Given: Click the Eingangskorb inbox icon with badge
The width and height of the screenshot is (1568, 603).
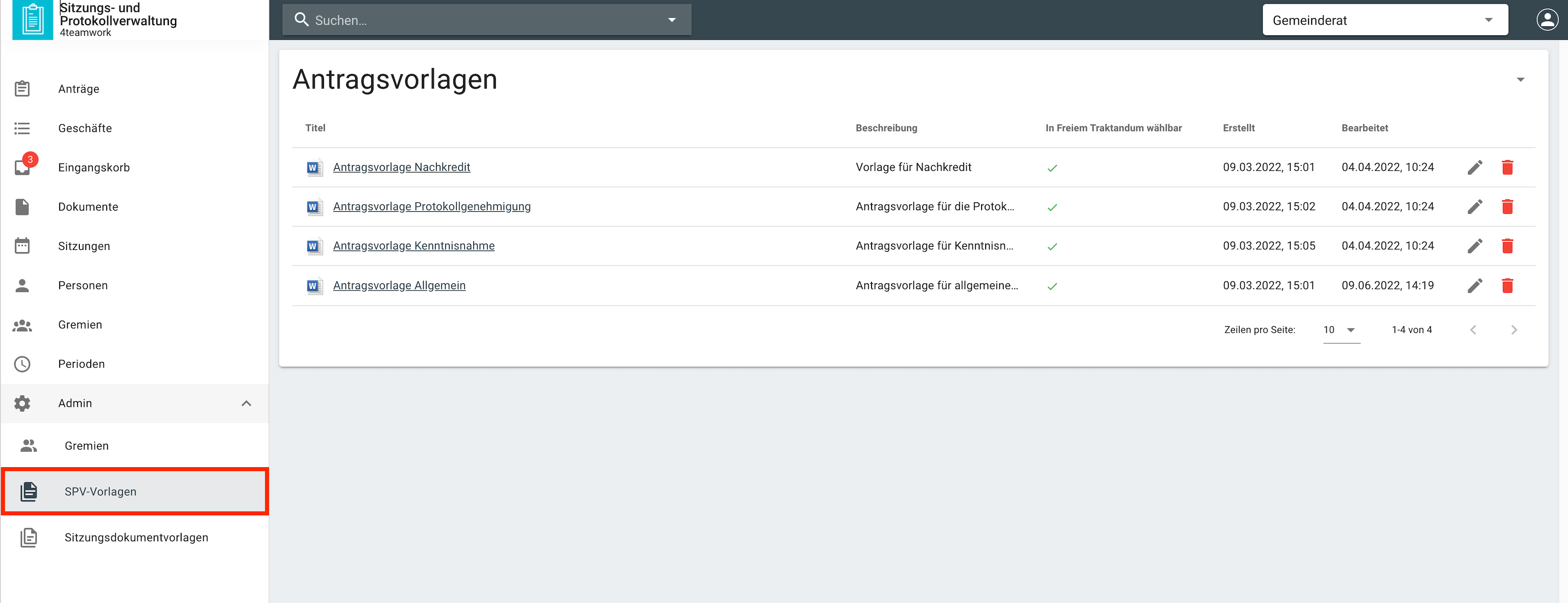Looking at the screenshot, I should click(23, 167).
